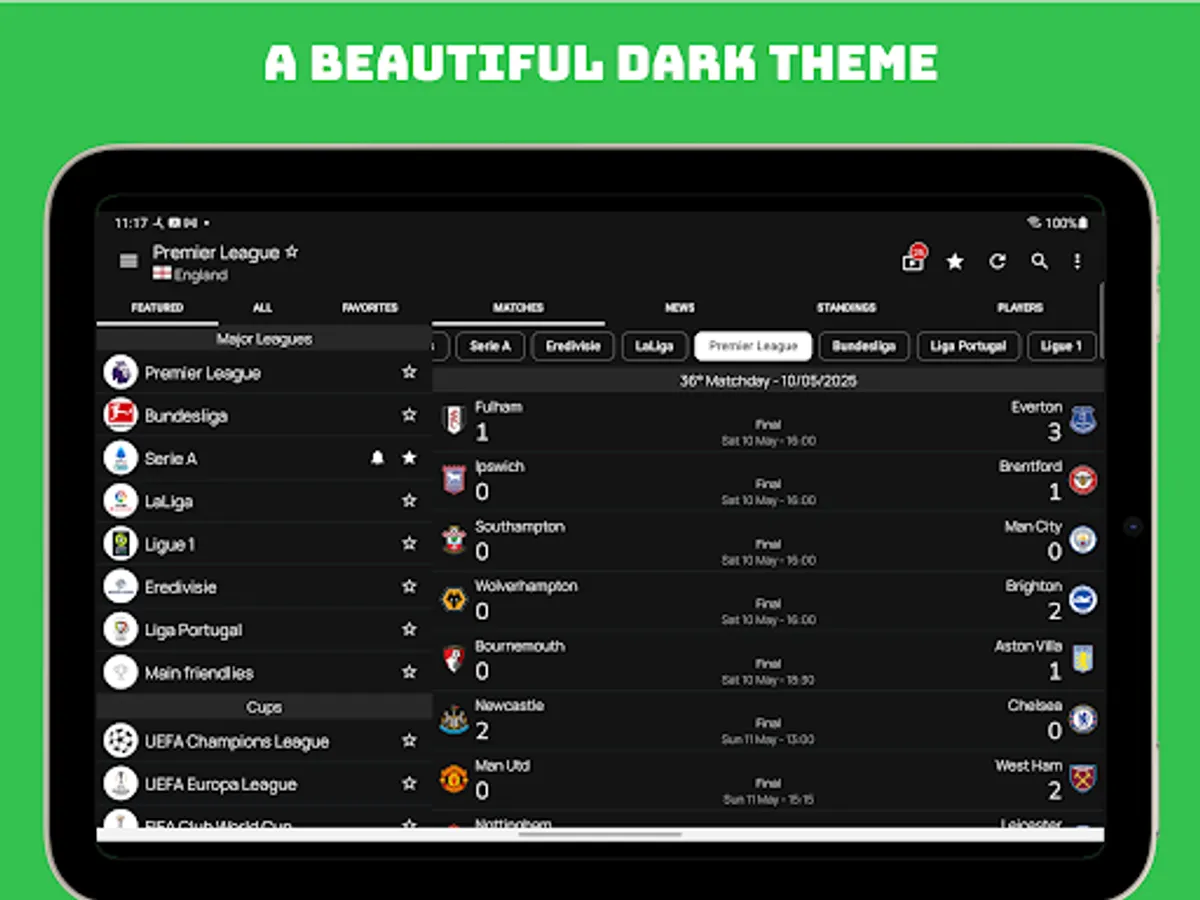This screenshot has height=900, width=1200.
Task: Open Fulham vs Everton Final status
Action: [768, 425]
